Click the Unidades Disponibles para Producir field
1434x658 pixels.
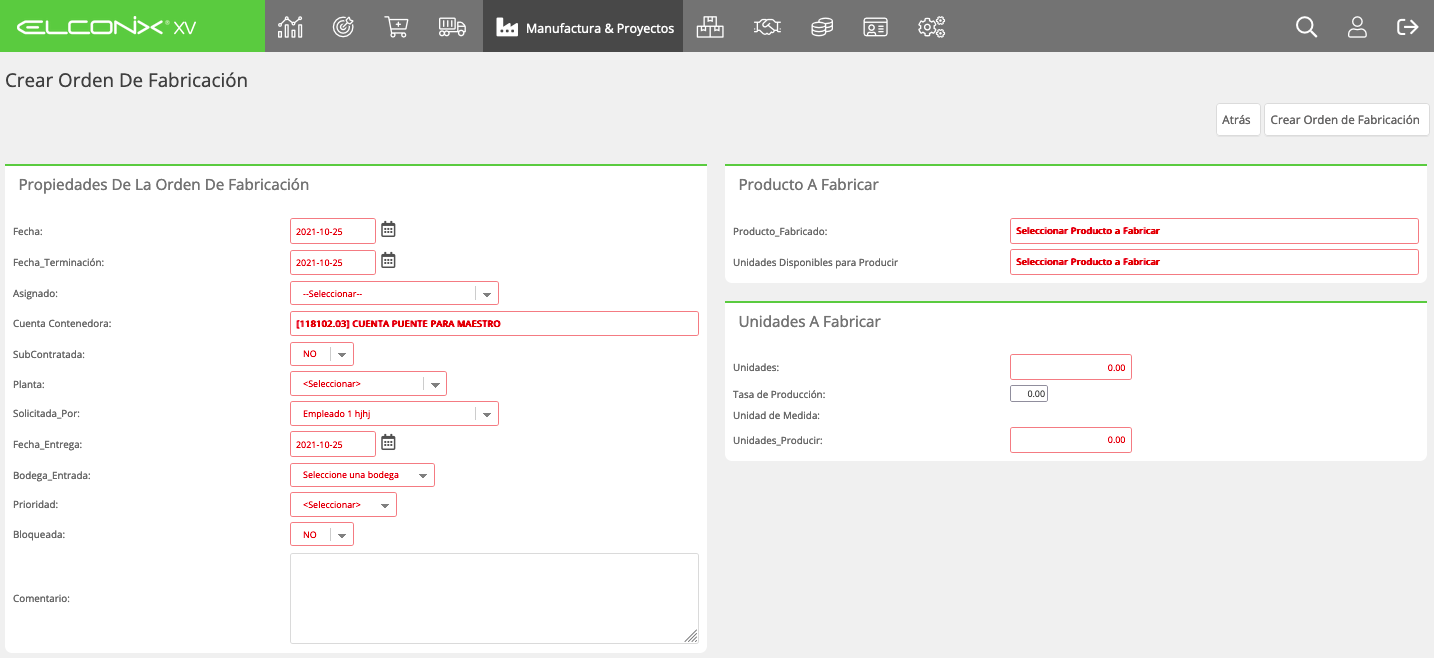tap(1214, 262)
